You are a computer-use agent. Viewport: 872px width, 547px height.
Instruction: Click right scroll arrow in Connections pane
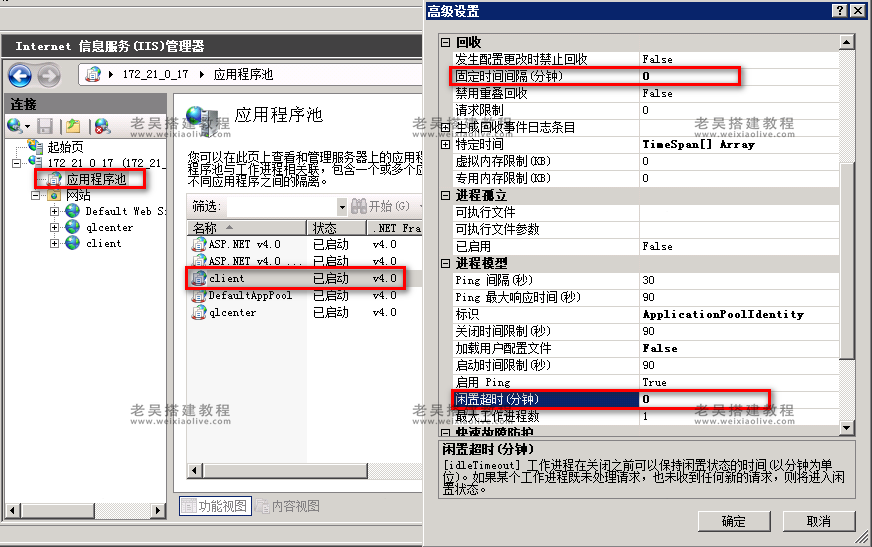[x=158, y=510]
